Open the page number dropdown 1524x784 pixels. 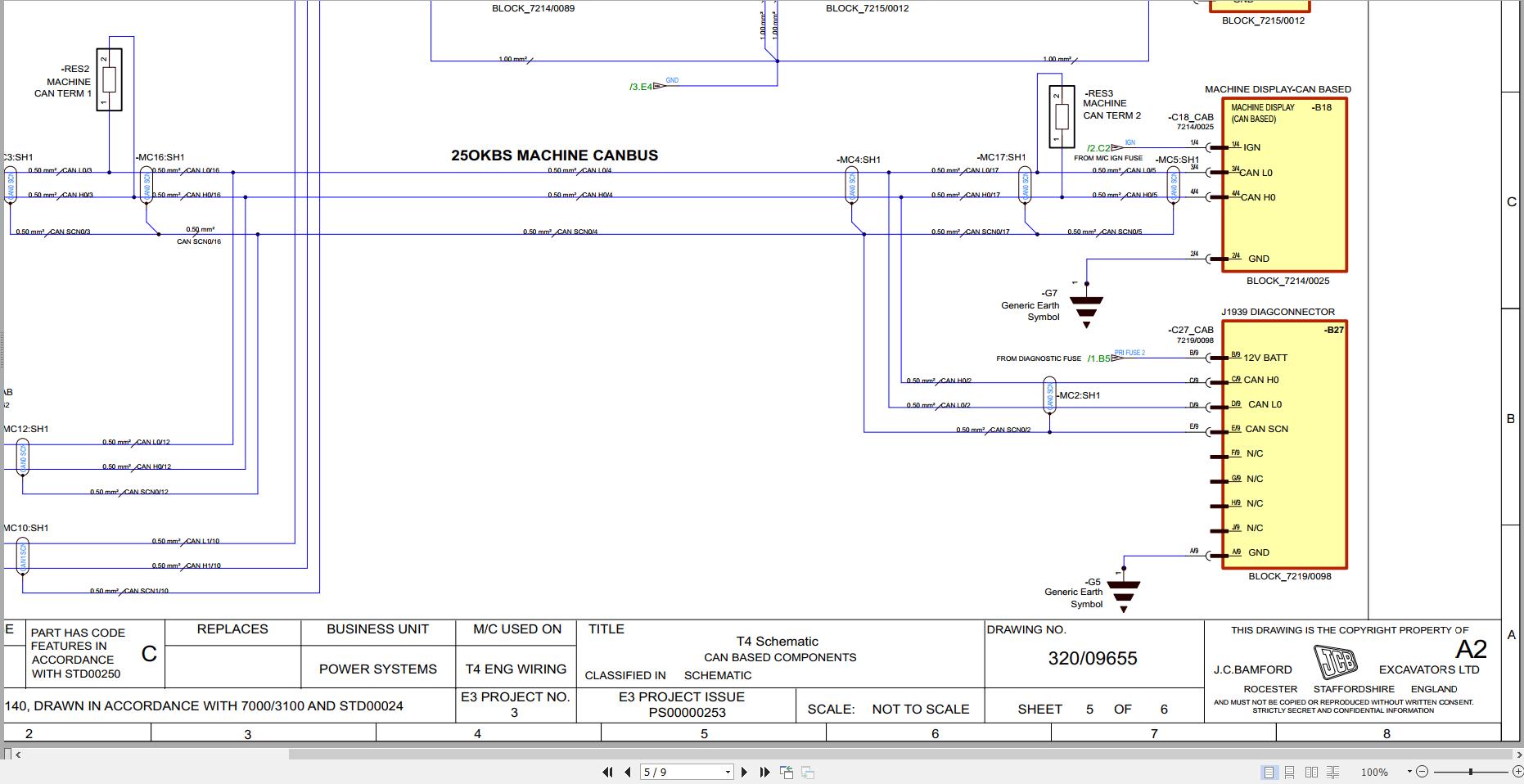[x=727, y=772]
